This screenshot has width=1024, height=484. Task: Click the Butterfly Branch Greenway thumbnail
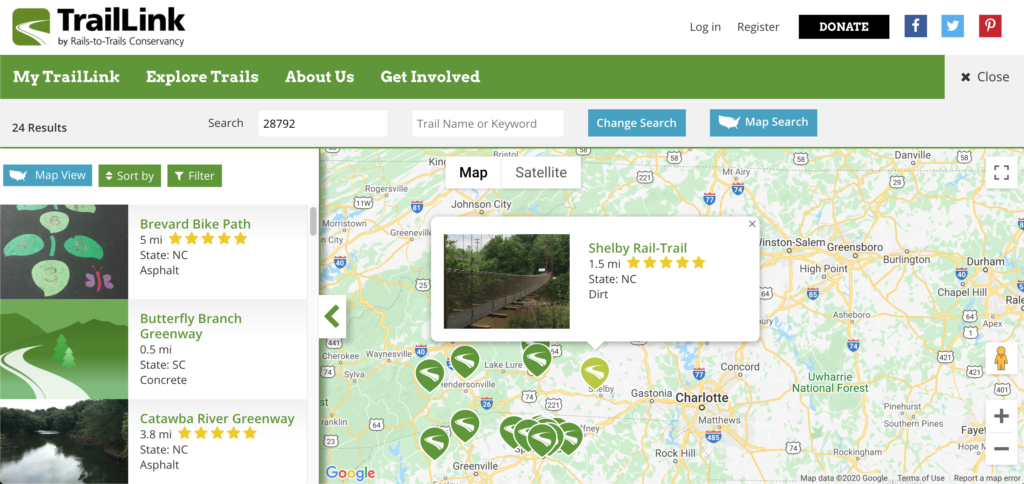tap(64, 349)
